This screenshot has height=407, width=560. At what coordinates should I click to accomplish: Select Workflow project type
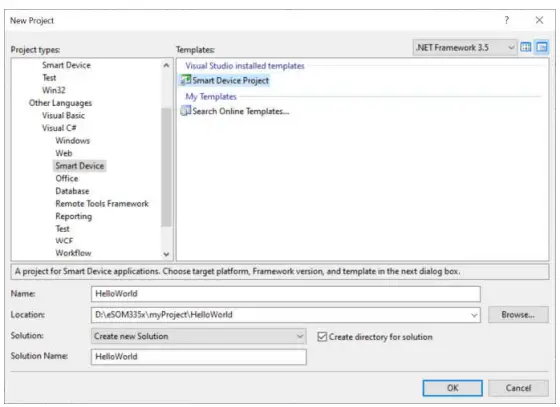click(x=73, y=253)
